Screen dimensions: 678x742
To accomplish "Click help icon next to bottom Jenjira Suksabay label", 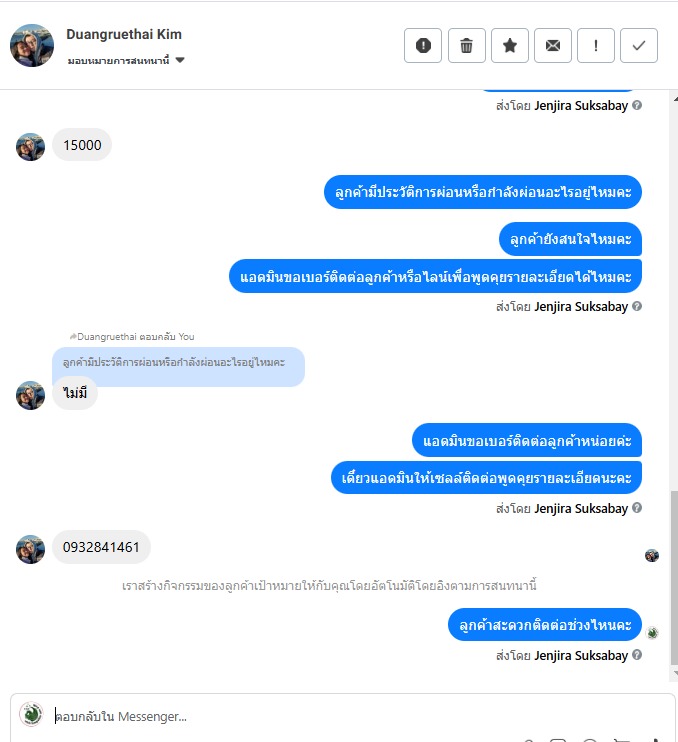I will click(x=637, y=654).
